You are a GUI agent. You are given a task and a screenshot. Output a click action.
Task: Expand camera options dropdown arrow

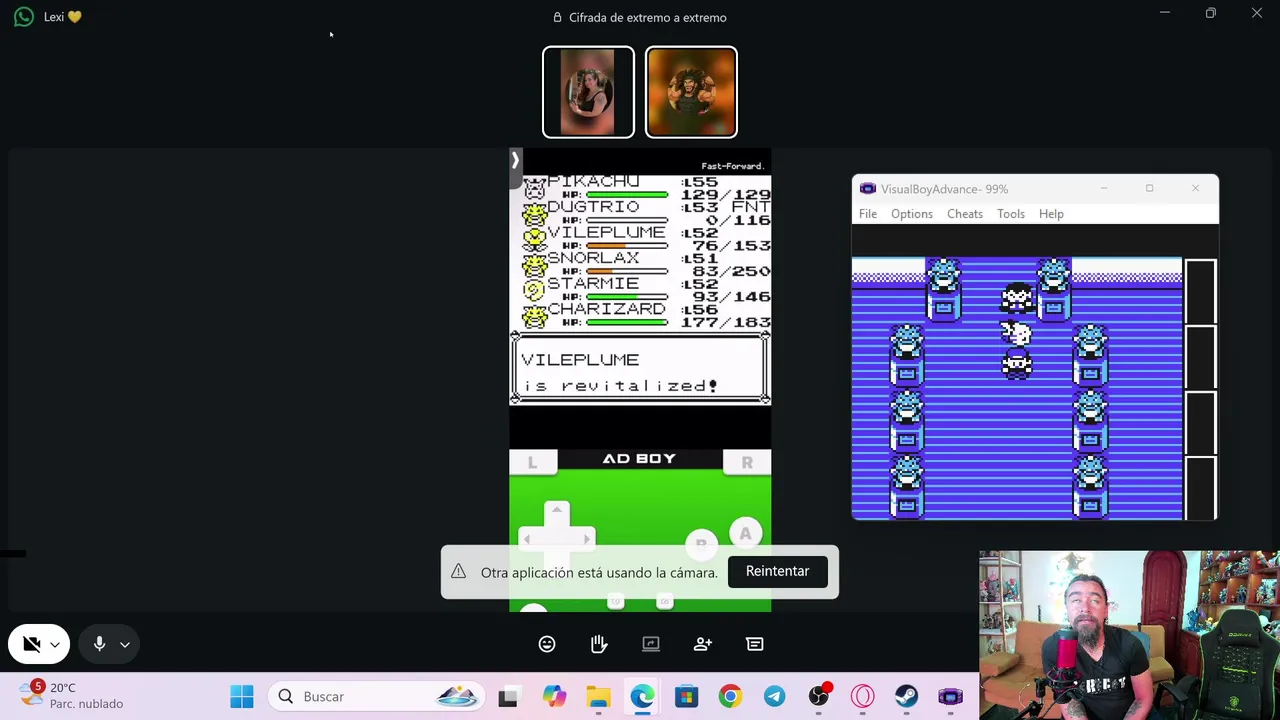click(55, 645)
